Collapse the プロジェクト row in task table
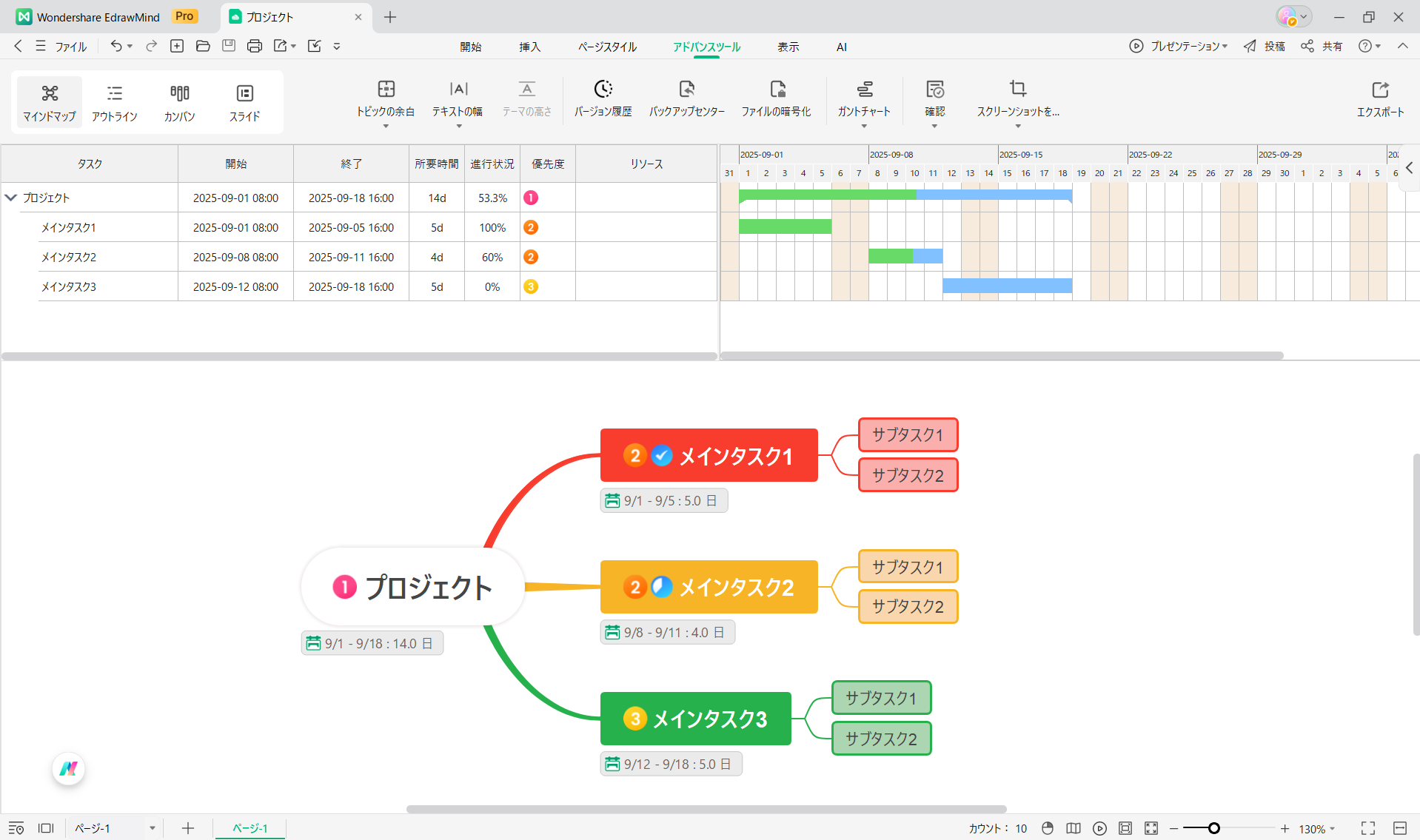The height and width of the screenshot is (840, 1420). (x=11, y=198)
